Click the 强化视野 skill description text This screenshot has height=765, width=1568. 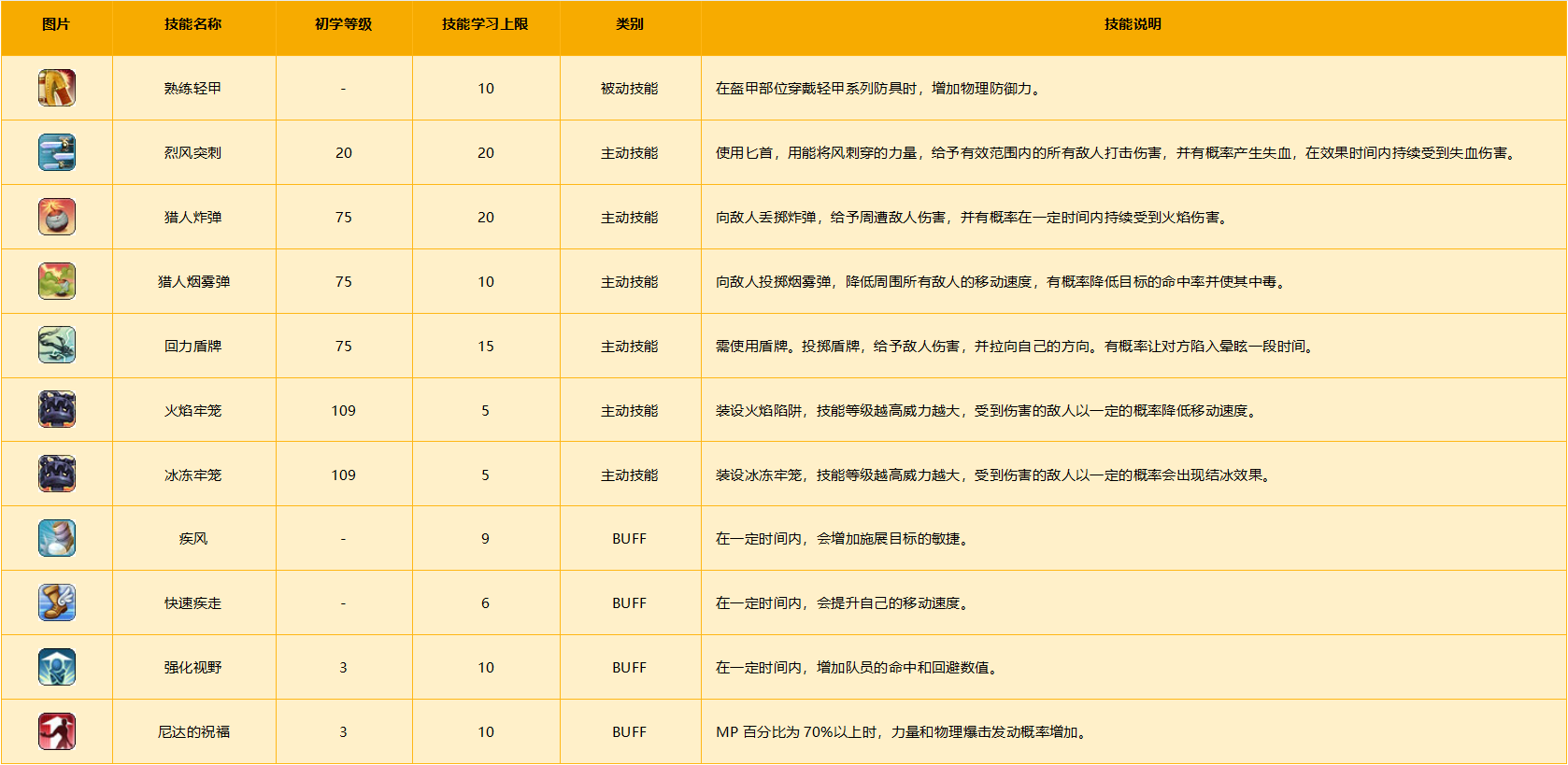[858, 668]
